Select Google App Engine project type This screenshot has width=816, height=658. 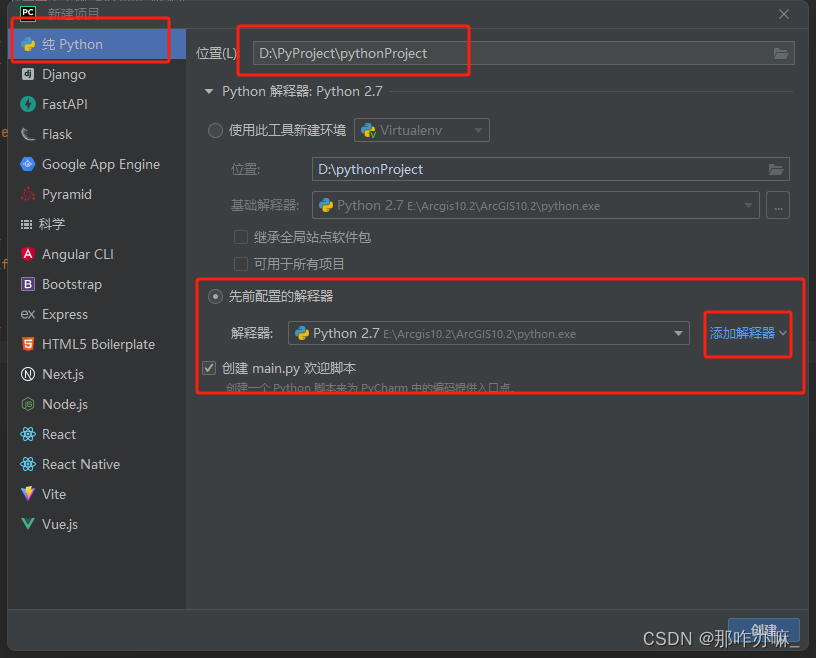point(97,164)
